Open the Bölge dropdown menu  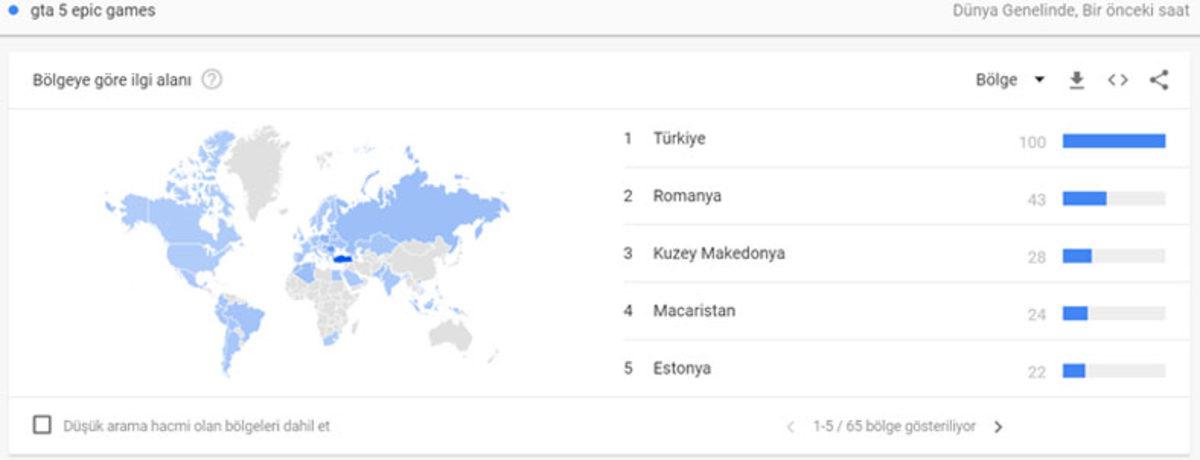click(x=1010, y=81)
